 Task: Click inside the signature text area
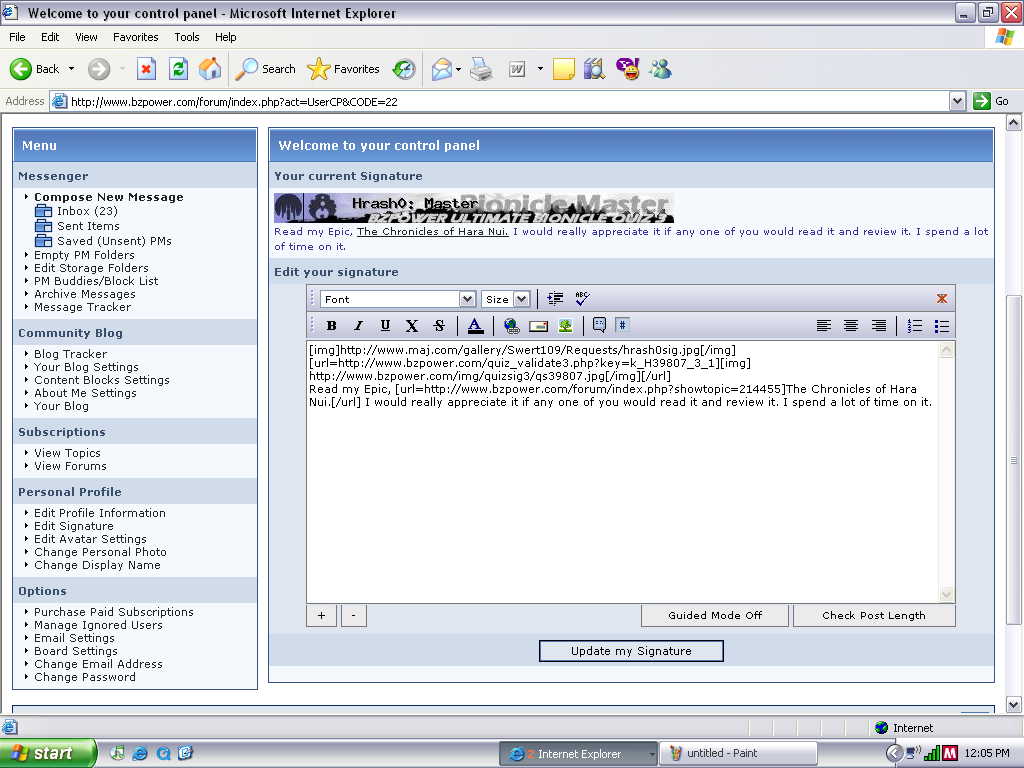click(x=622, y=472)
